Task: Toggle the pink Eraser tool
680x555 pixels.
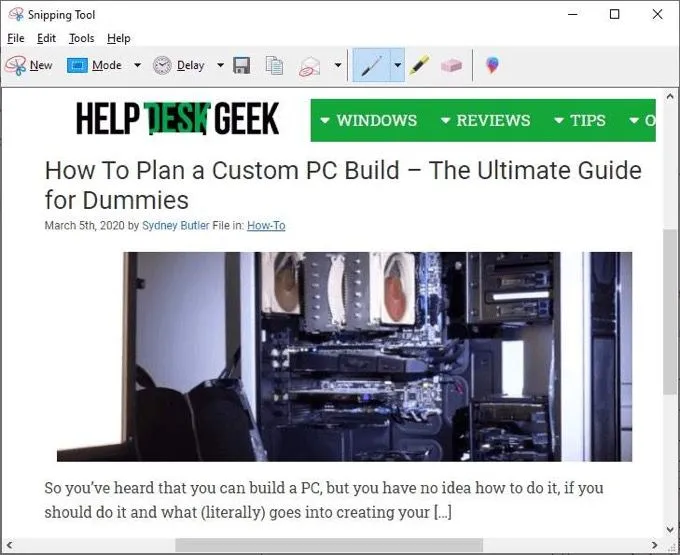Action: (451, 66)
